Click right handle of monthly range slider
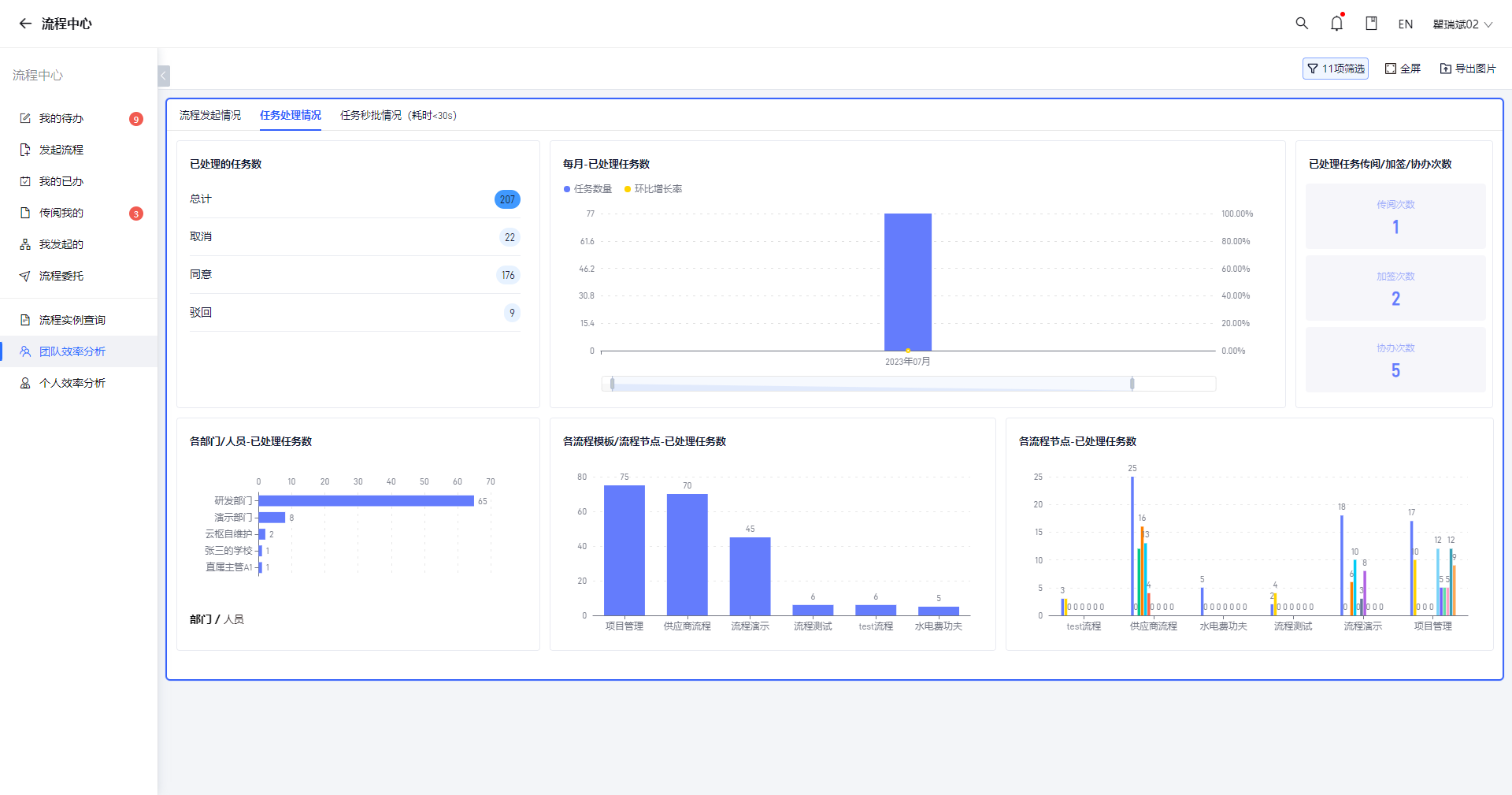1512x795 pixels. coord(1132,384)
